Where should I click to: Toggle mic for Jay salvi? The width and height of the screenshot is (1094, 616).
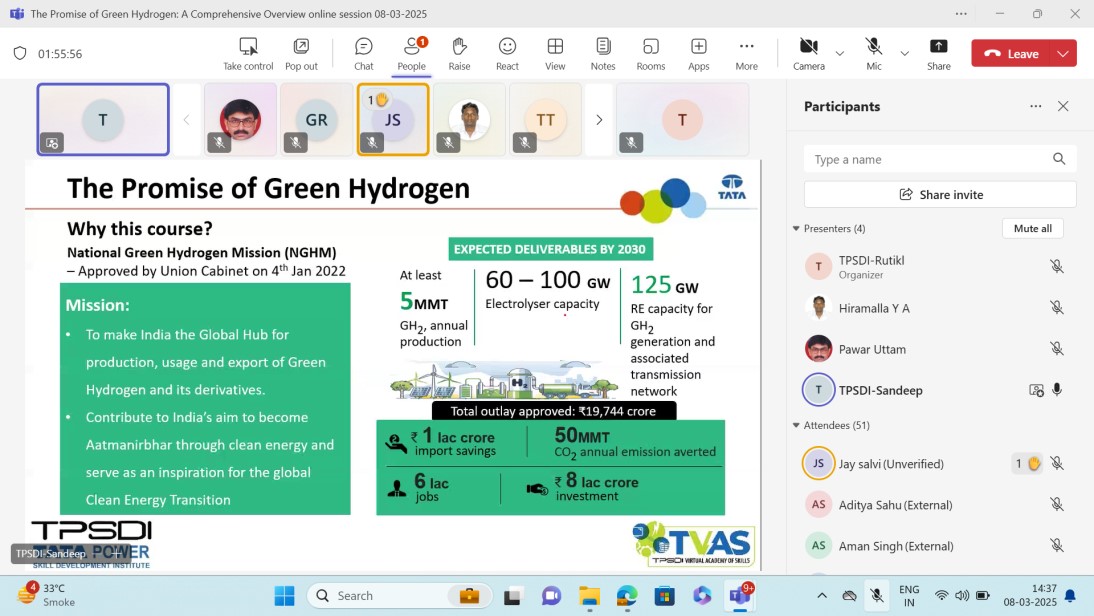tap(1056, 464)
